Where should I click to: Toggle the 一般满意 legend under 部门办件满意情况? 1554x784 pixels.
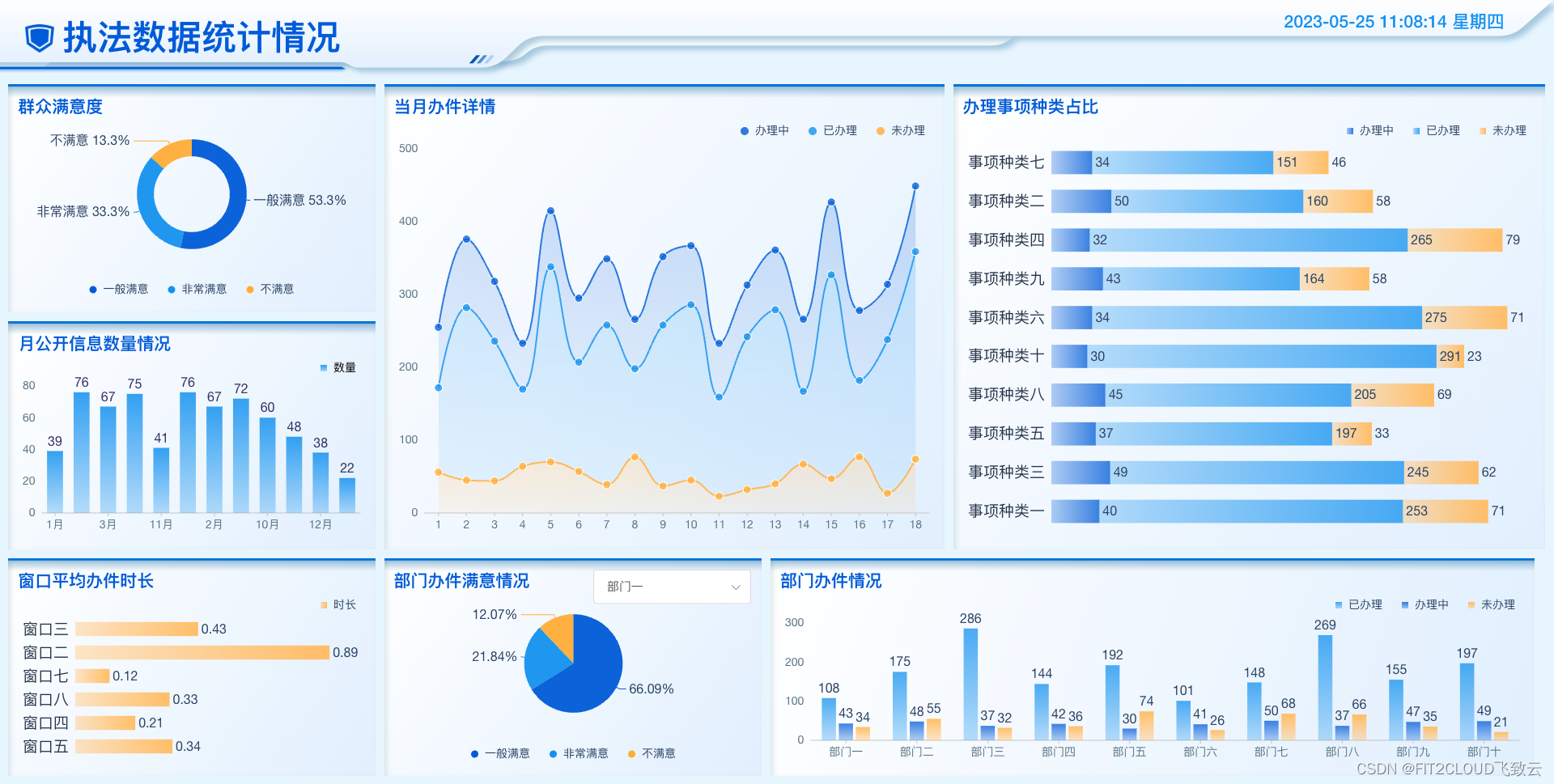[473, 753]
